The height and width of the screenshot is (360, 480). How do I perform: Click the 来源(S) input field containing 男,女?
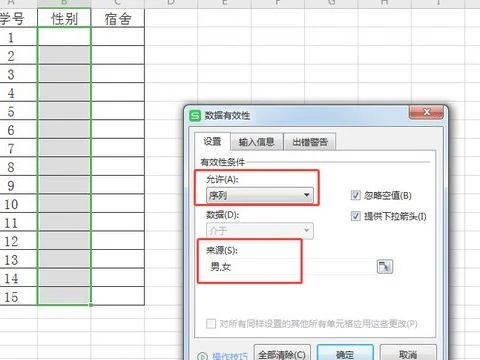[x=290, y=267]
